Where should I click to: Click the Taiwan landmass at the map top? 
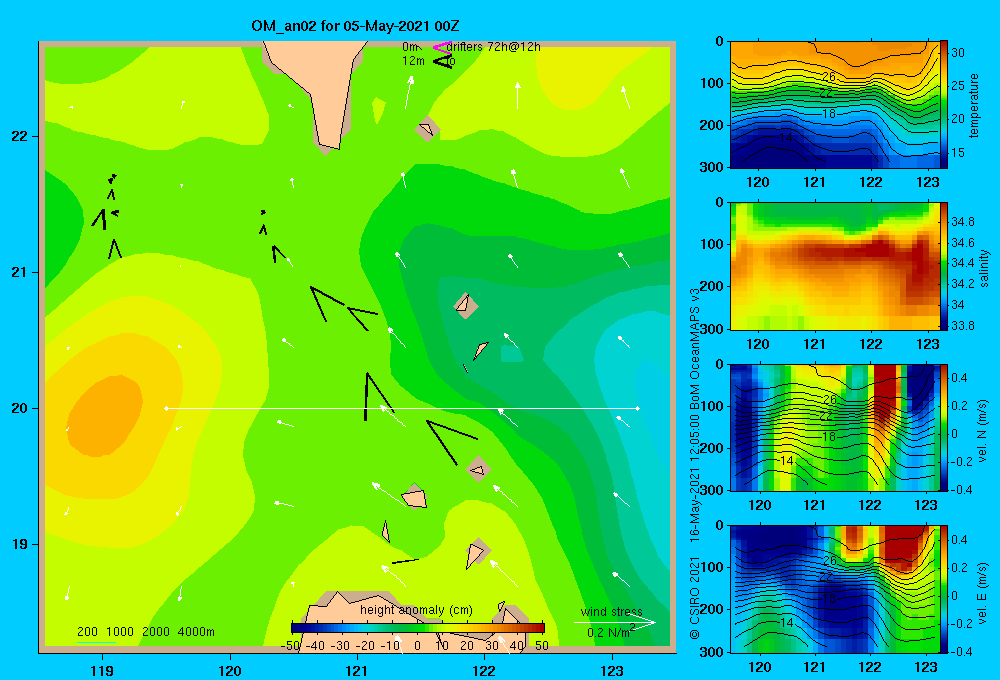tap(322, 89)
